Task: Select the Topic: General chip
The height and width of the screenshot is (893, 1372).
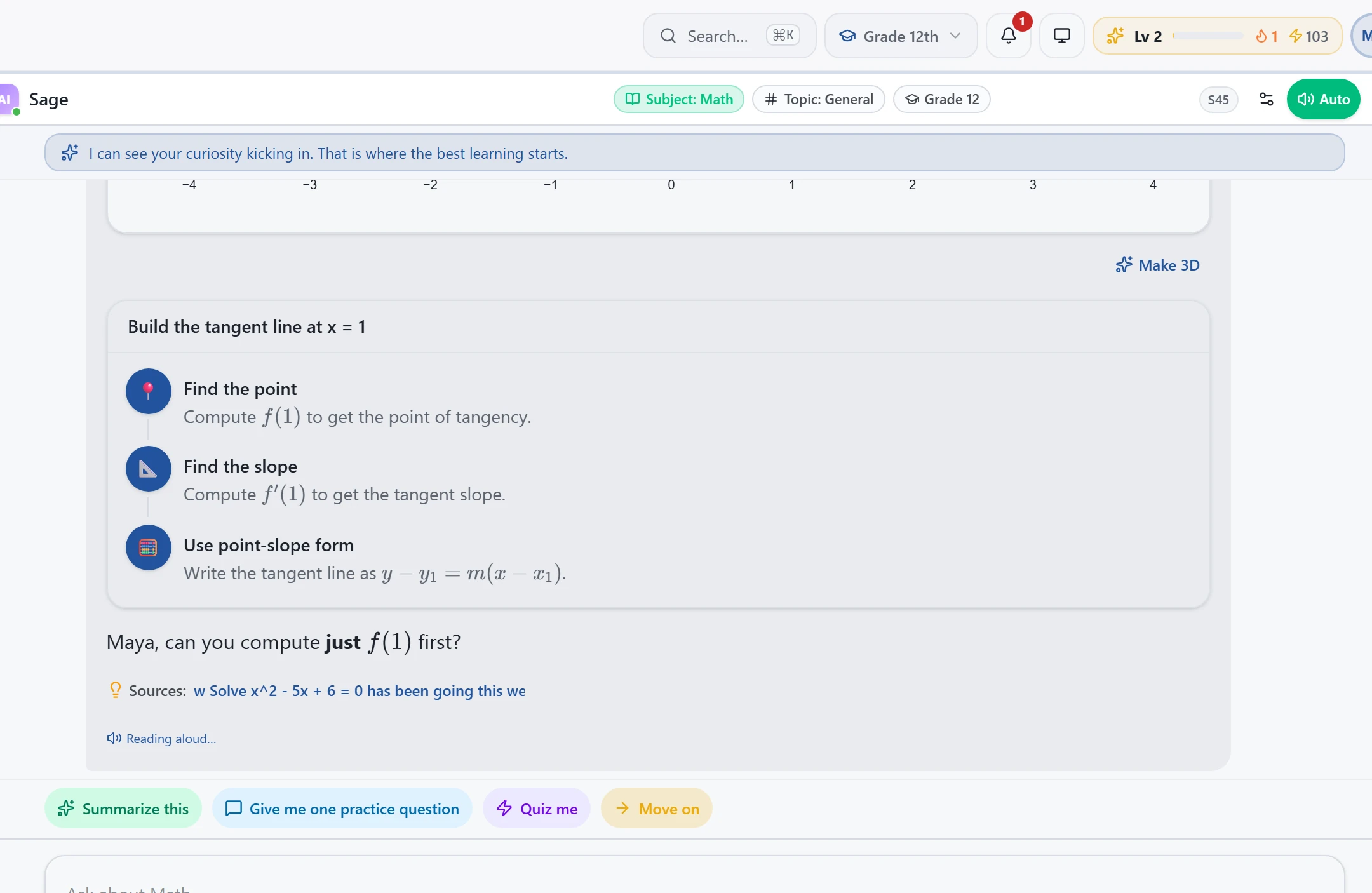Action: [x=819, y=99]
